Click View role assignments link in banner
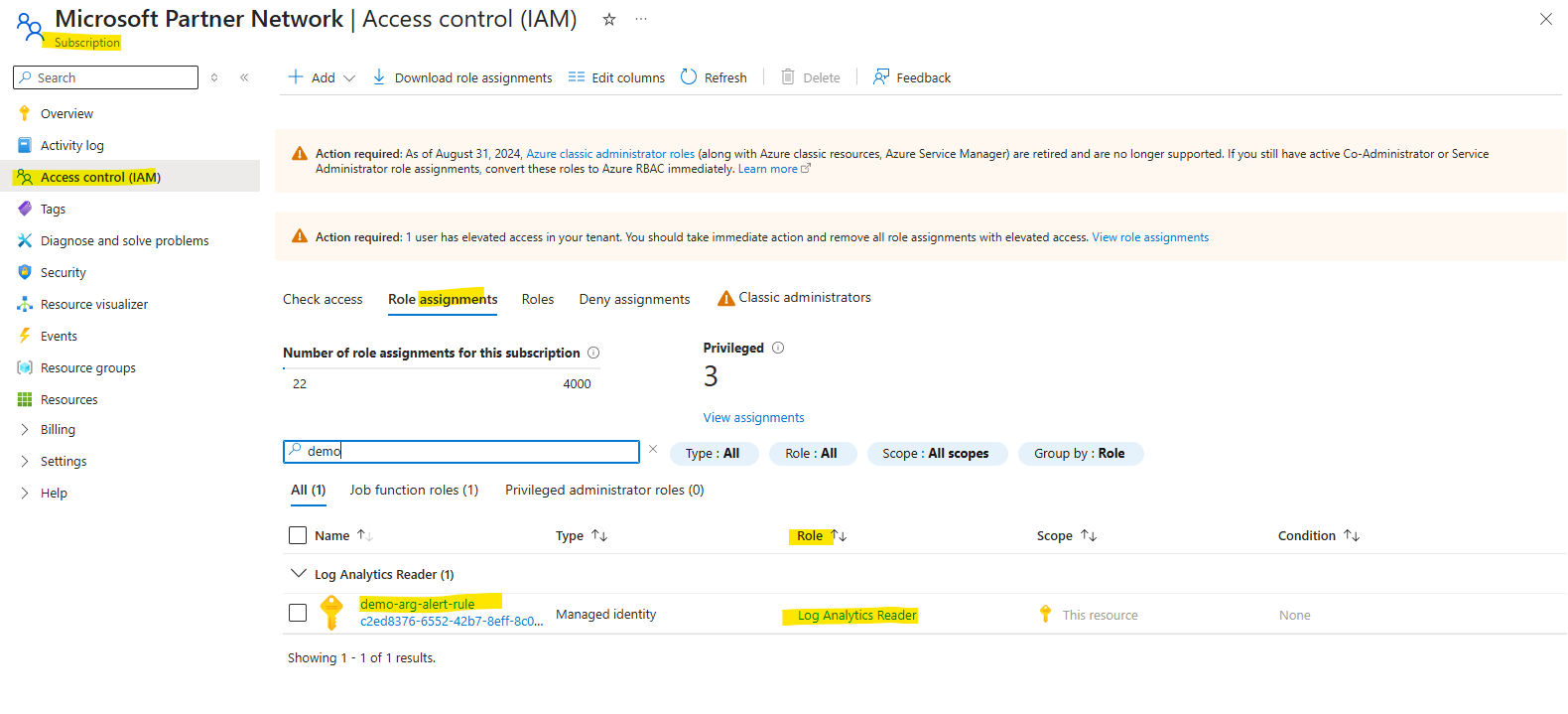The width and height of the screenshot is (1568, 714). point(1150,237)
